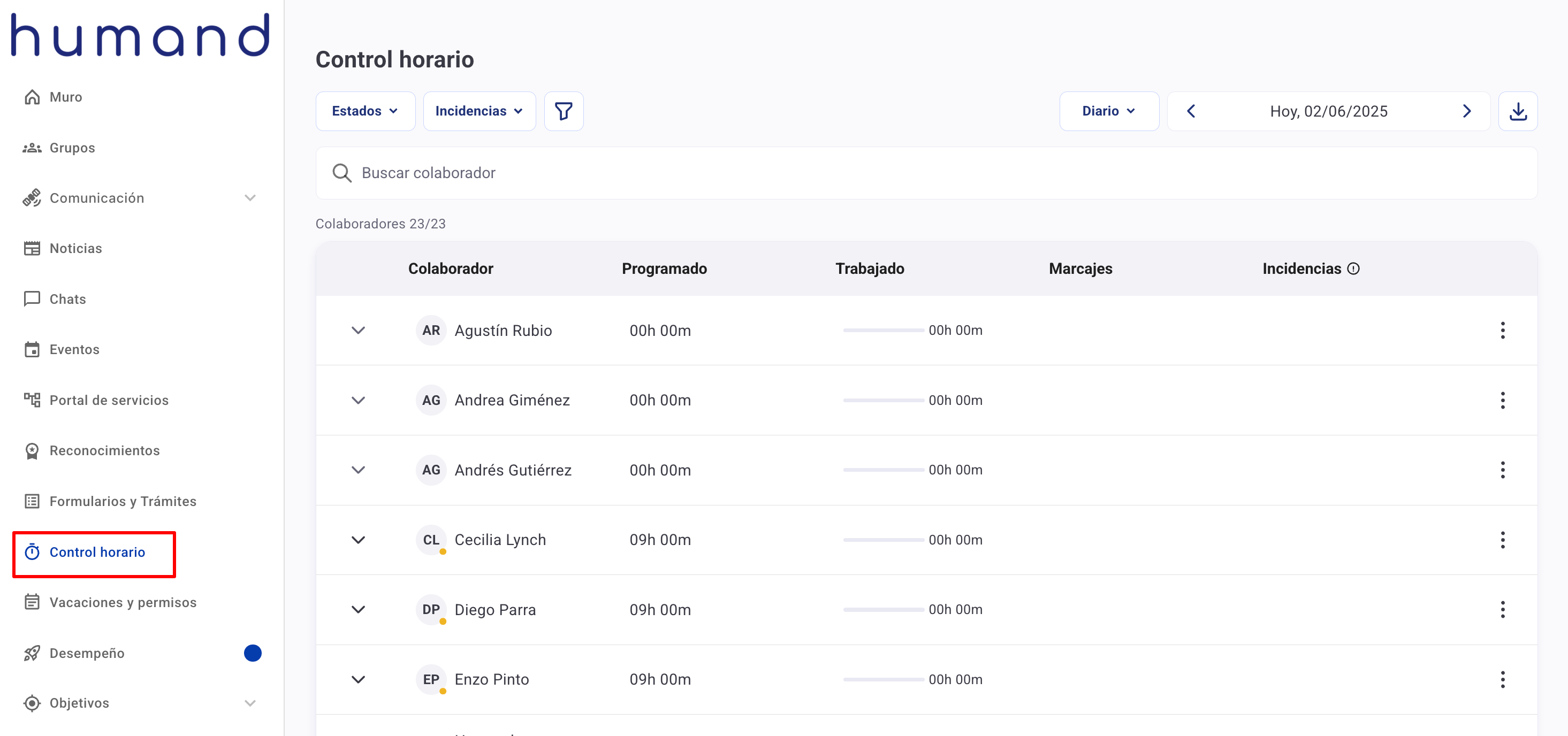Expand the Objetivos submenu chevron
This screenshot has width=1568, height=736.
tap(250, 703)
